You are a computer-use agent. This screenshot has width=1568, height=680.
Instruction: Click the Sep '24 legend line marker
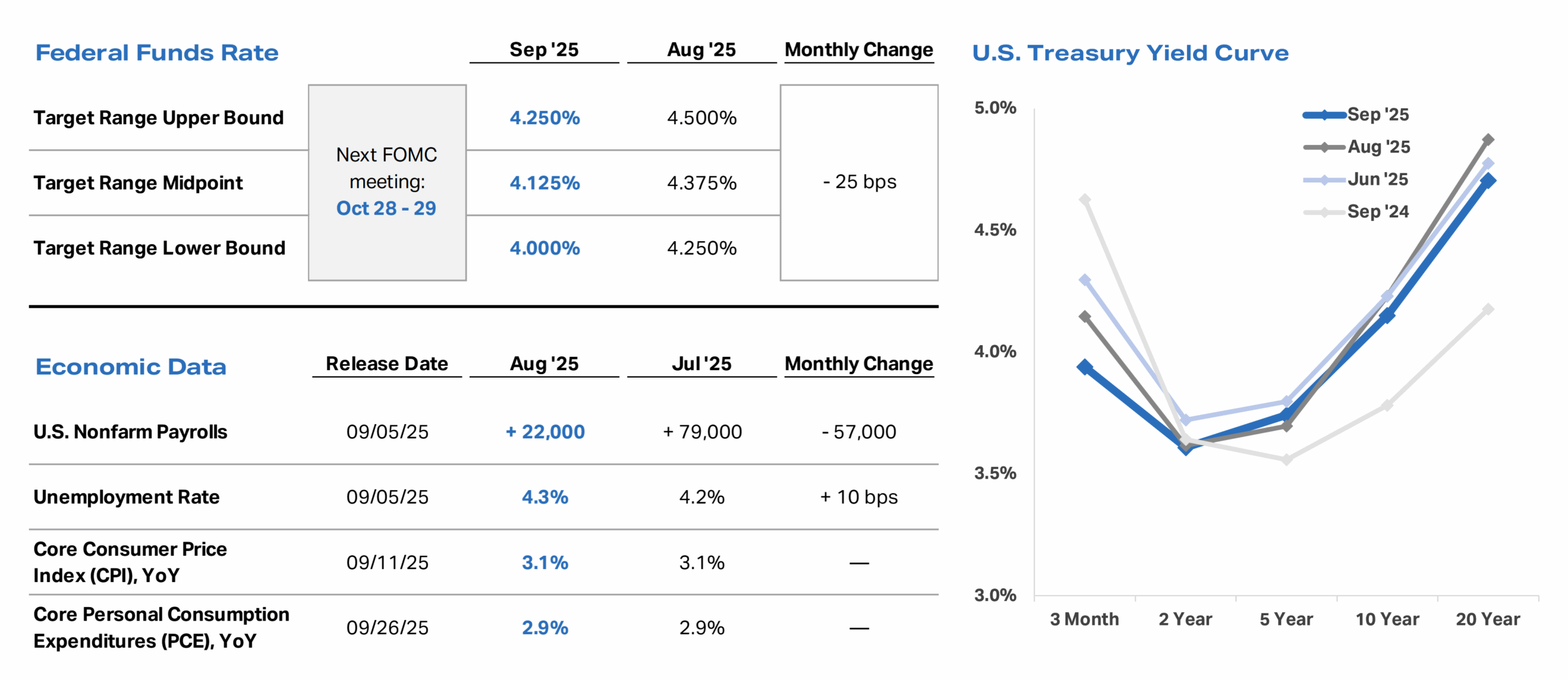click(1324, 212)
